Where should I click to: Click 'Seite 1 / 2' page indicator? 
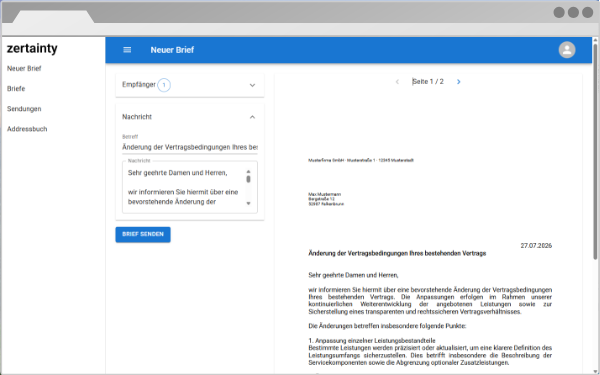click(428, 82)
